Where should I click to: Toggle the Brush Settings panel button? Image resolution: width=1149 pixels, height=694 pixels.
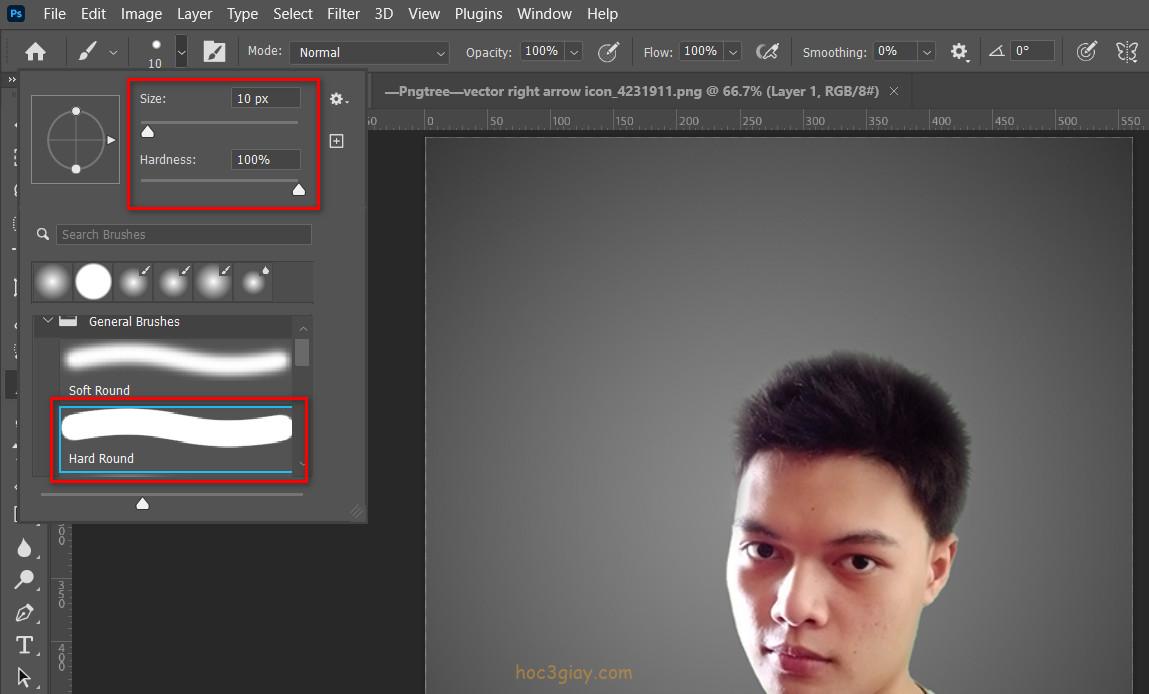[214, 52]
